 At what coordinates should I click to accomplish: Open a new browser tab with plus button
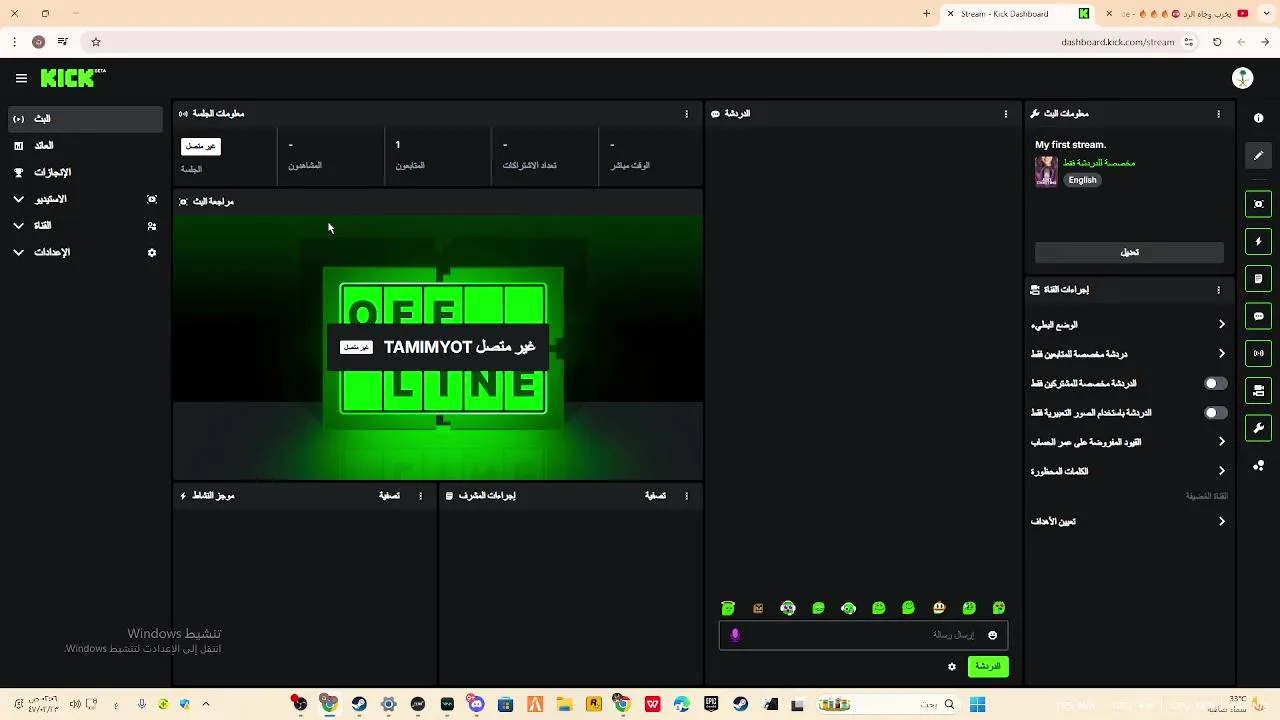[926, 14]
